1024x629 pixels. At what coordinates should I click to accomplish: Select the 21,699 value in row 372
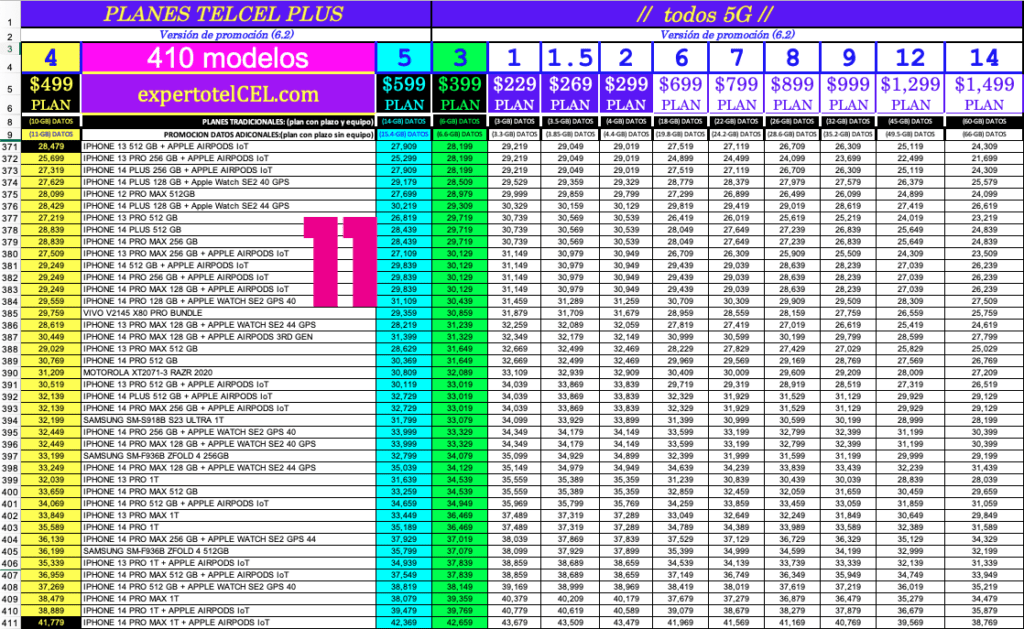[x=984, y=158]
